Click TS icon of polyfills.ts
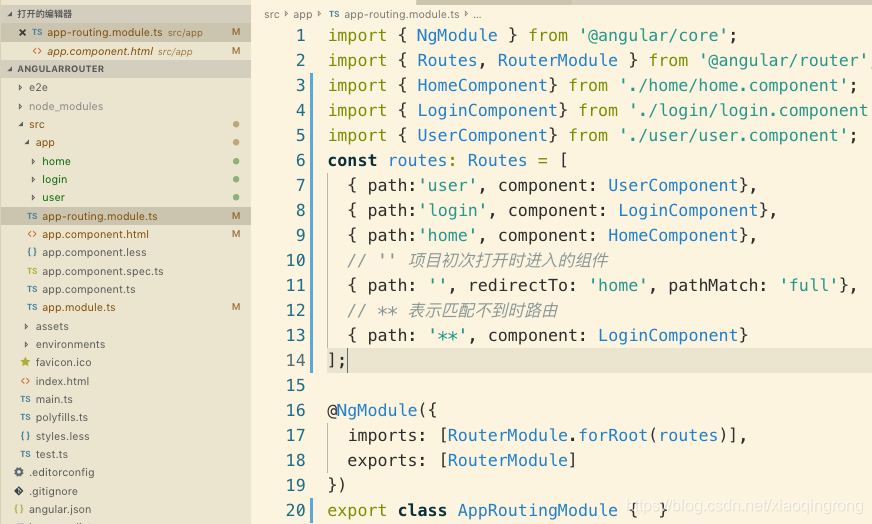Image resolution: width=872 pixels, height=524 pixels. (x=25, y=417)
